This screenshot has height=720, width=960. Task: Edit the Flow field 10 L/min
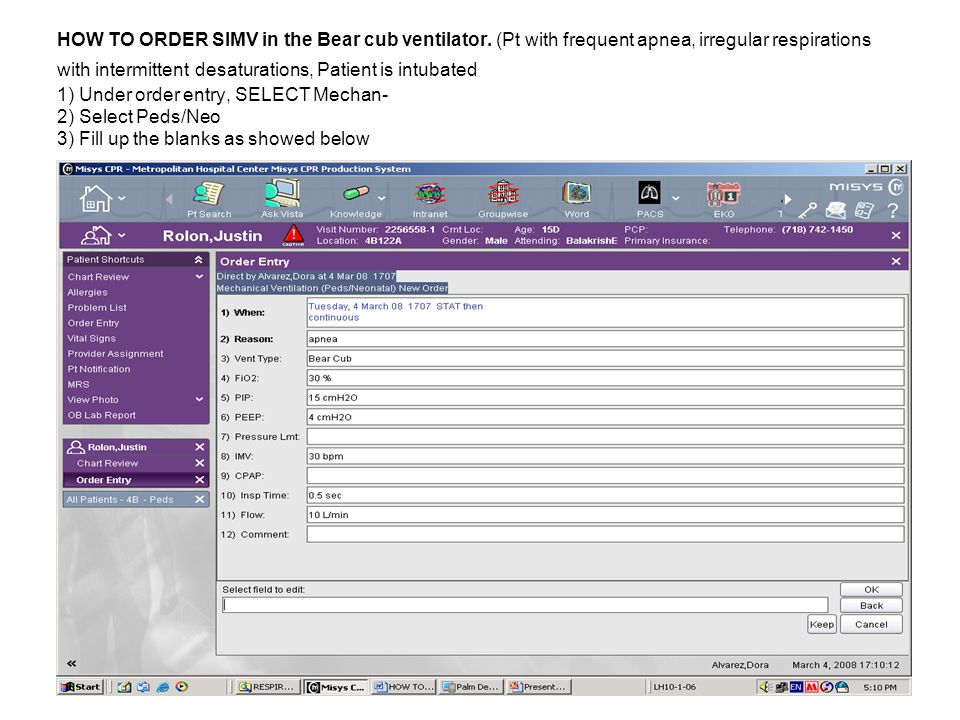pos(605,516)
